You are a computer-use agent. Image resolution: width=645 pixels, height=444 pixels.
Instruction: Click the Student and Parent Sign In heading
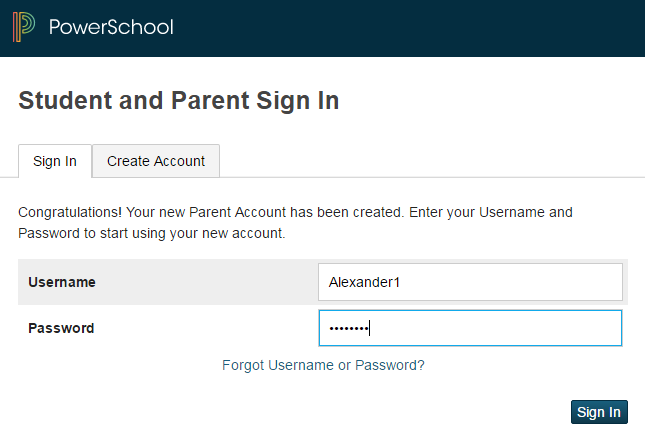[179, 100]
